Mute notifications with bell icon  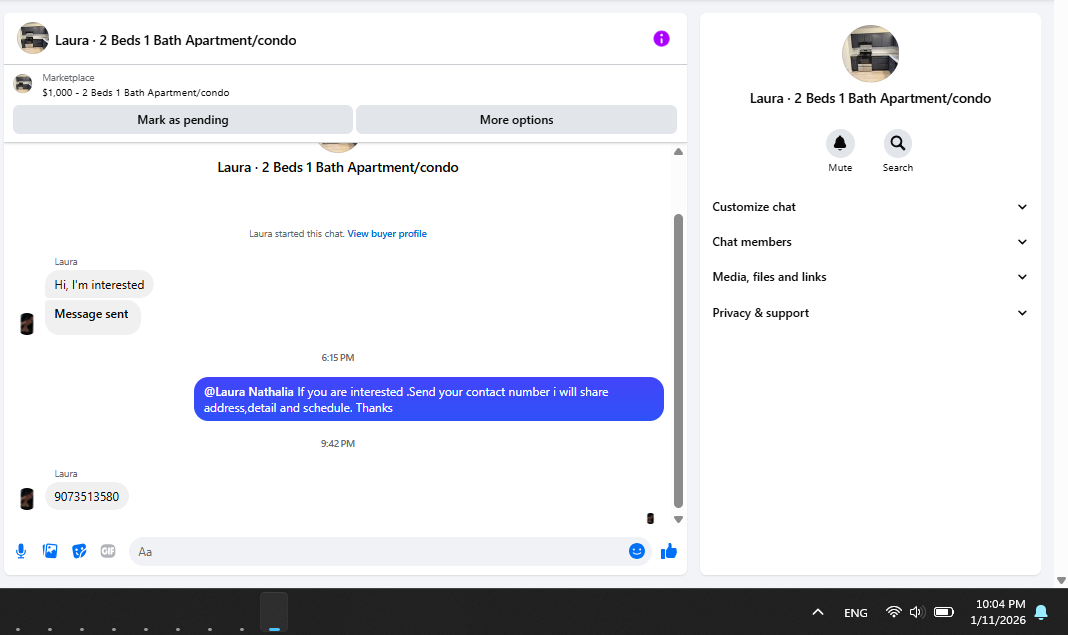click(x=840, y=143)
